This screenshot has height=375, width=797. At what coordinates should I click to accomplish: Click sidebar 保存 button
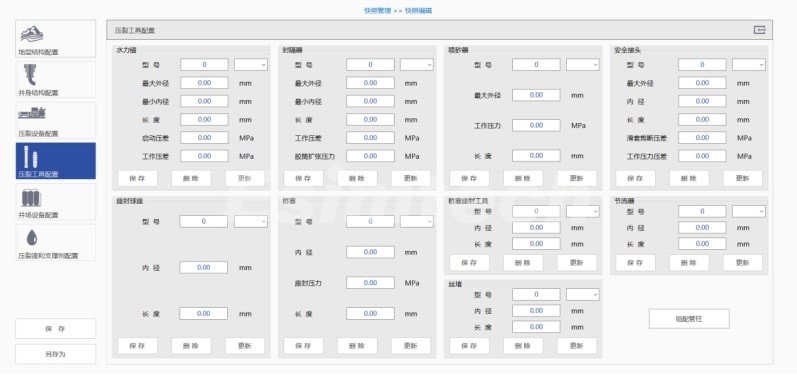pyautogui.click(x=55, y=328)
